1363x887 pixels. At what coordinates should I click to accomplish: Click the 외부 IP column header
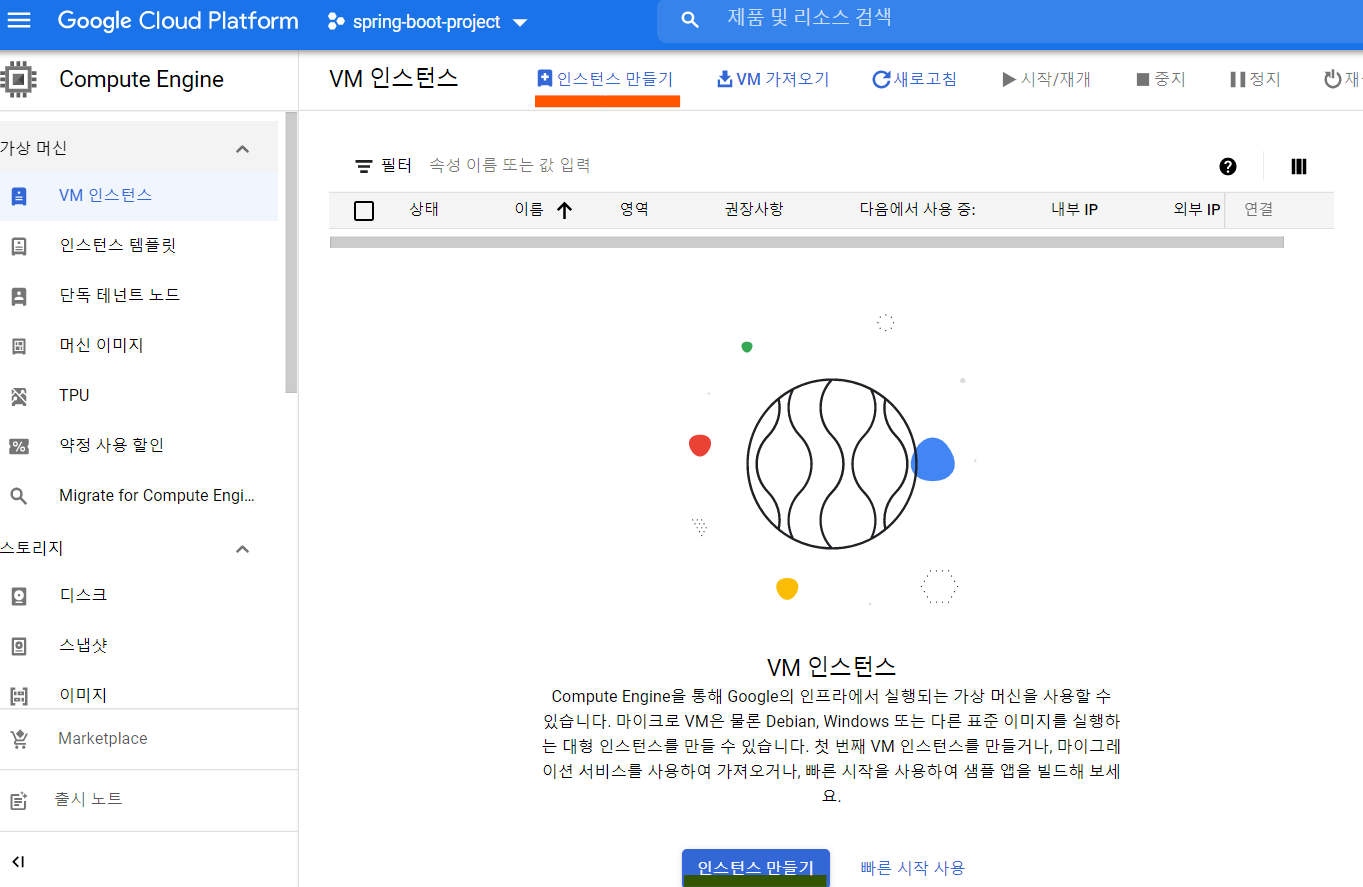pyautogui.click(x=1196, y=210)
